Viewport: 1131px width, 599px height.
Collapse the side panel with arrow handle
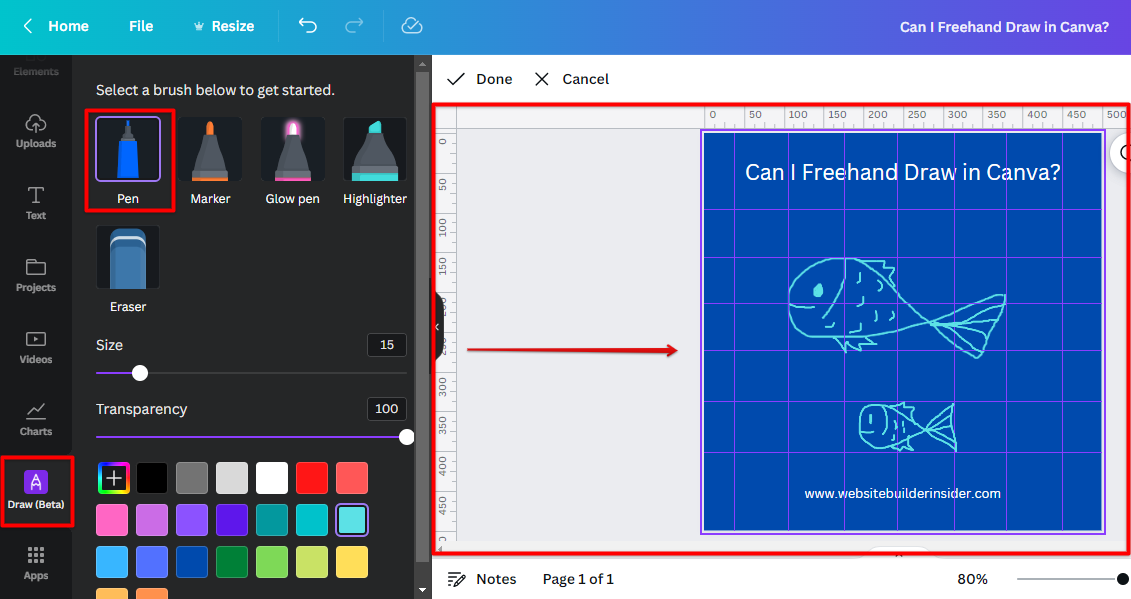pyautogui.click(x=436, y=327)
